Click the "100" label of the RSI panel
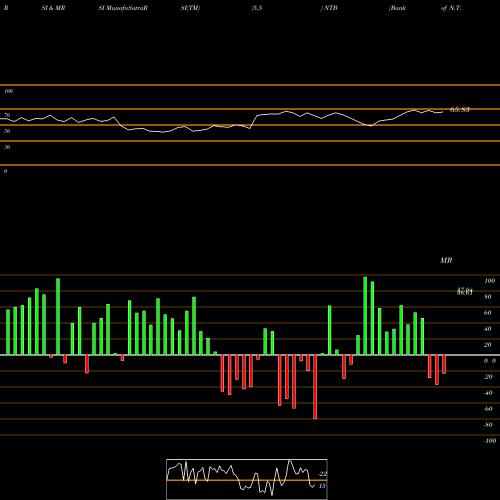This screenshot has width=500, height=500. pos(8,91)
